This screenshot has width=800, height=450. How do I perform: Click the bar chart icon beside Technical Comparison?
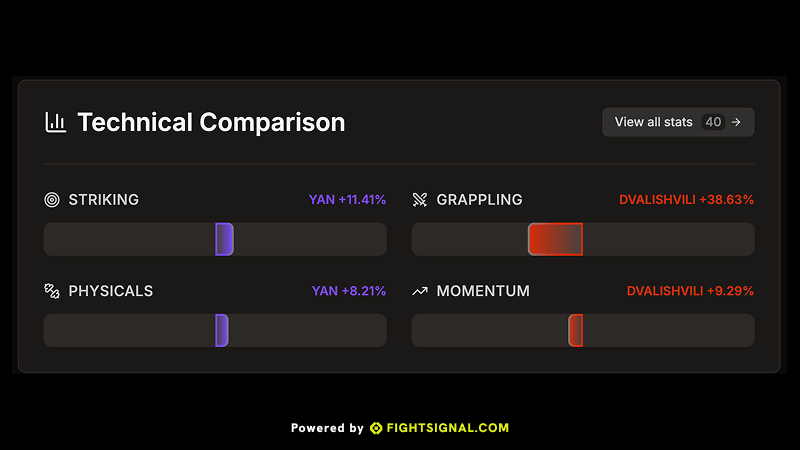[x=56, y=122]
